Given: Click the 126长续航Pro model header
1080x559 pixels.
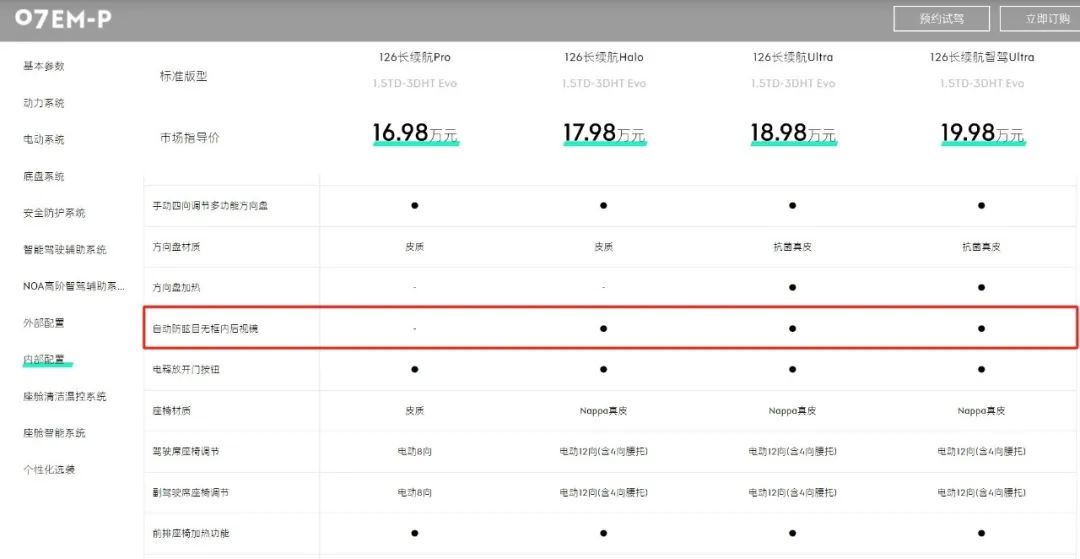Looking at the screenshot, I should click(x=414, y=57).
